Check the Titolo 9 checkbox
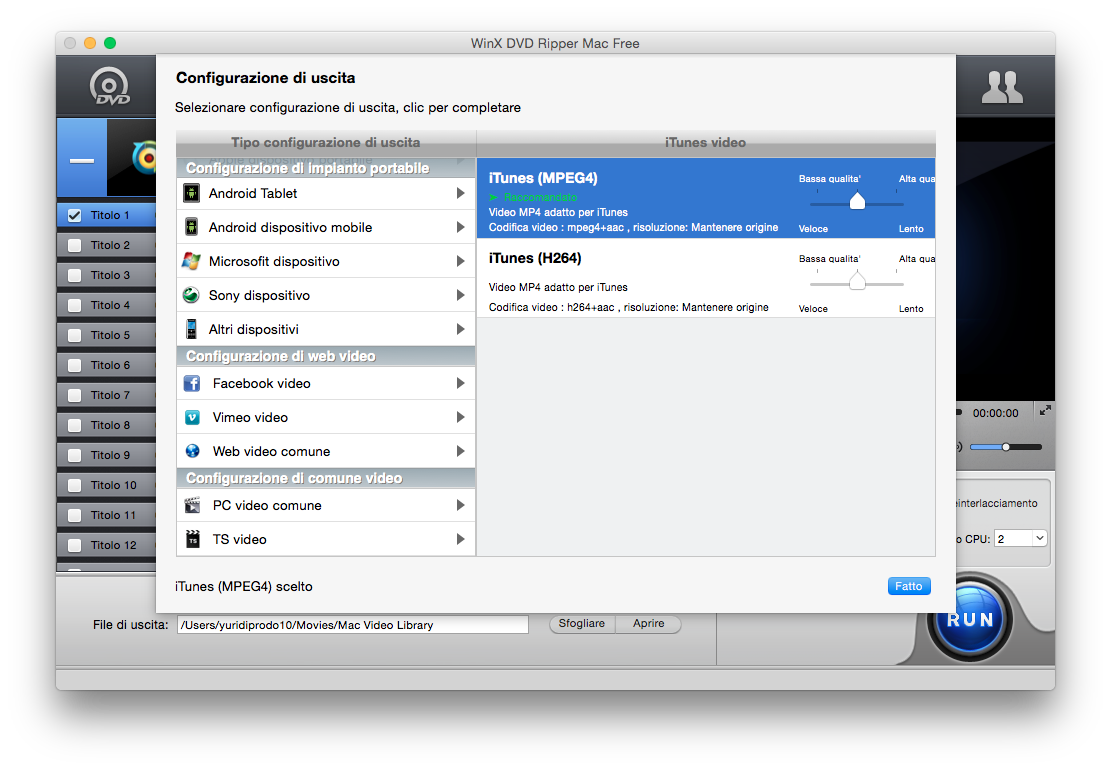The image size is (1111, 770). tap(74, 455)
